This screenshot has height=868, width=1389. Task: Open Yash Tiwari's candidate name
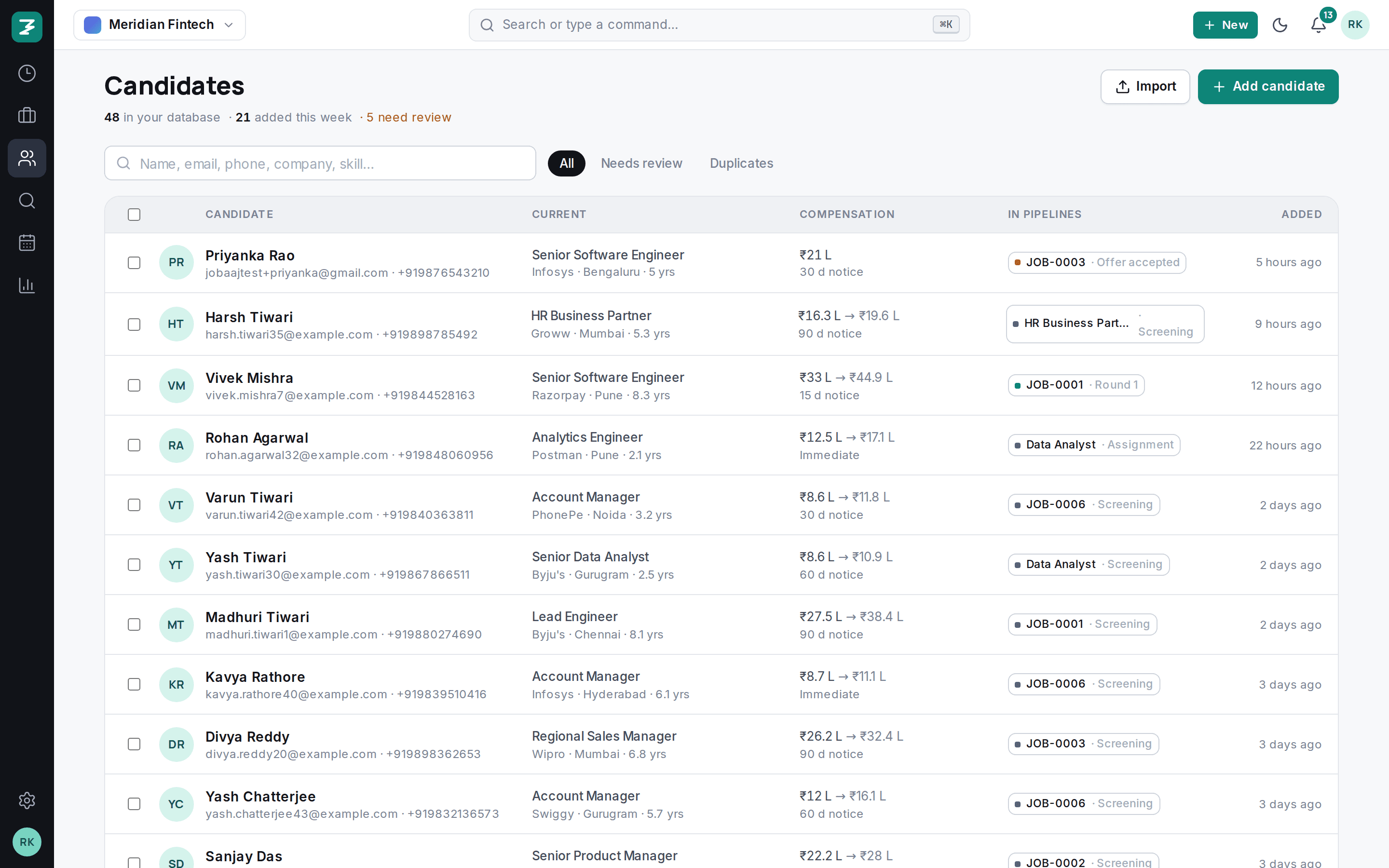pos(245,557)
